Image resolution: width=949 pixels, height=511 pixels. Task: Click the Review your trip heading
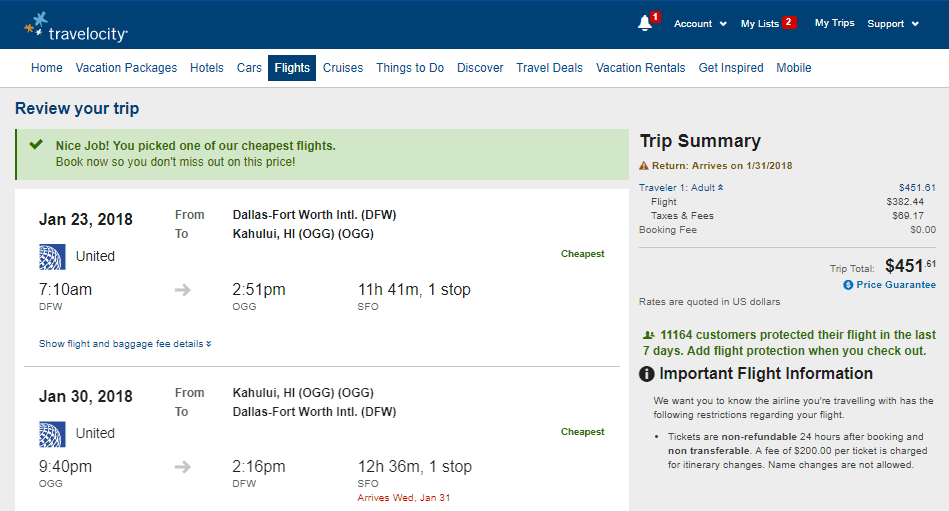[77, 108]
